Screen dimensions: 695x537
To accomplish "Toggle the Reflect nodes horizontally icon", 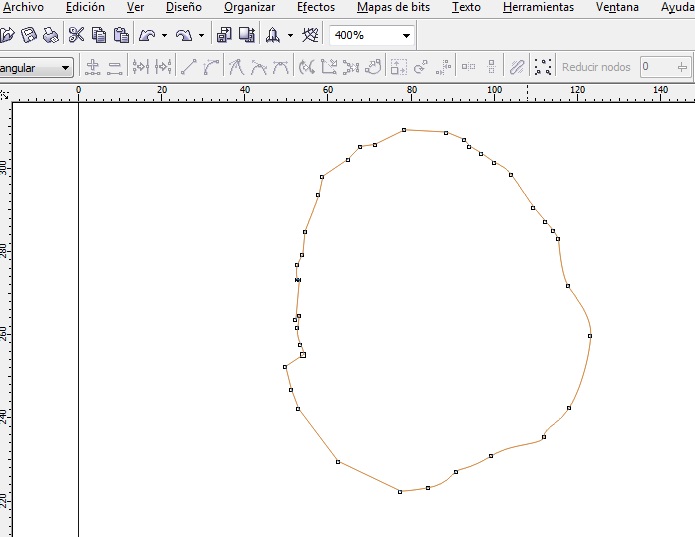I will [x=469, y=67].
